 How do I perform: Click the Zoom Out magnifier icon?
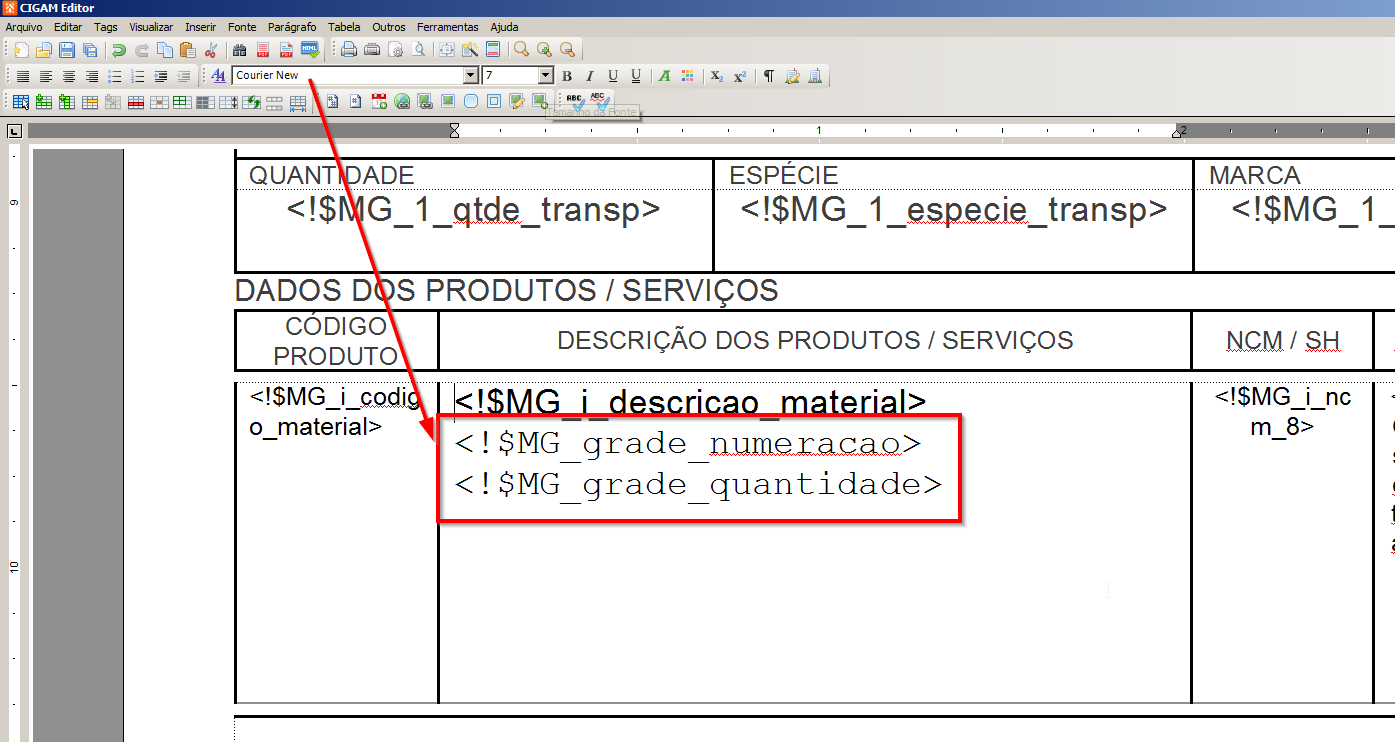[x=567, y=50]
